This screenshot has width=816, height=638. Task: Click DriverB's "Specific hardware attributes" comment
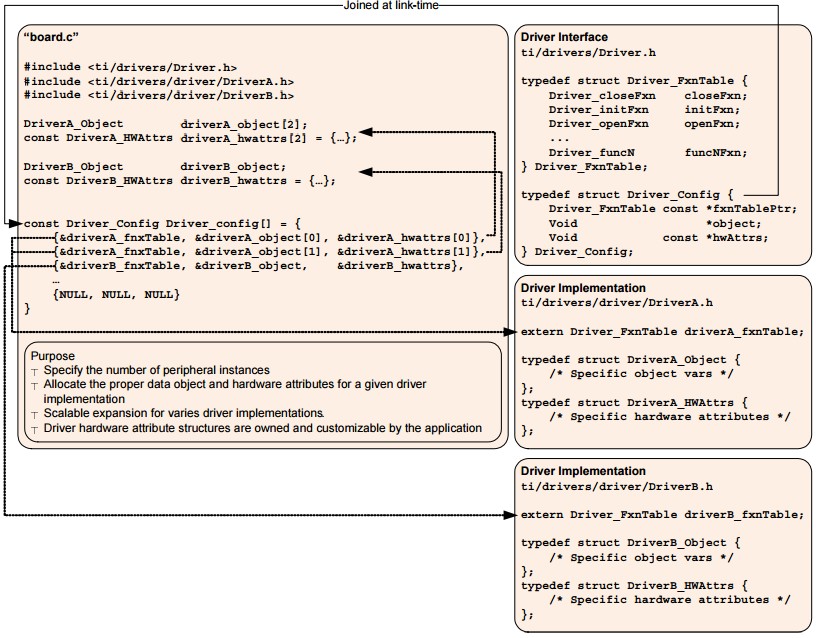click(669, 600)
